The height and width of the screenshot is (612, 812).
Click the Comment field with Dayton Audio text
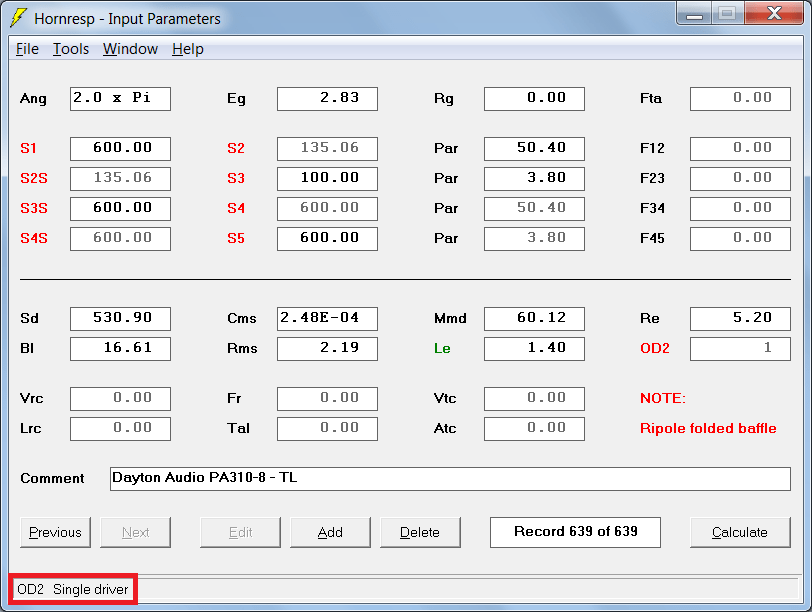(x=450, y=478)
